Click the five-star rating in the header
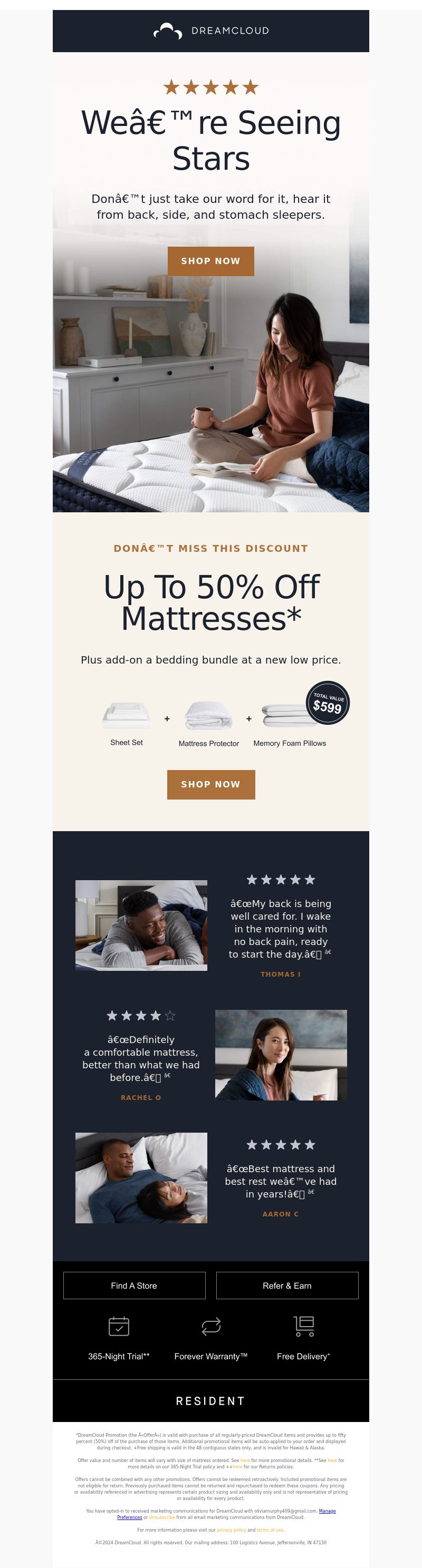Viewport: 422px width, 1568px height. [x=210, y=87]
